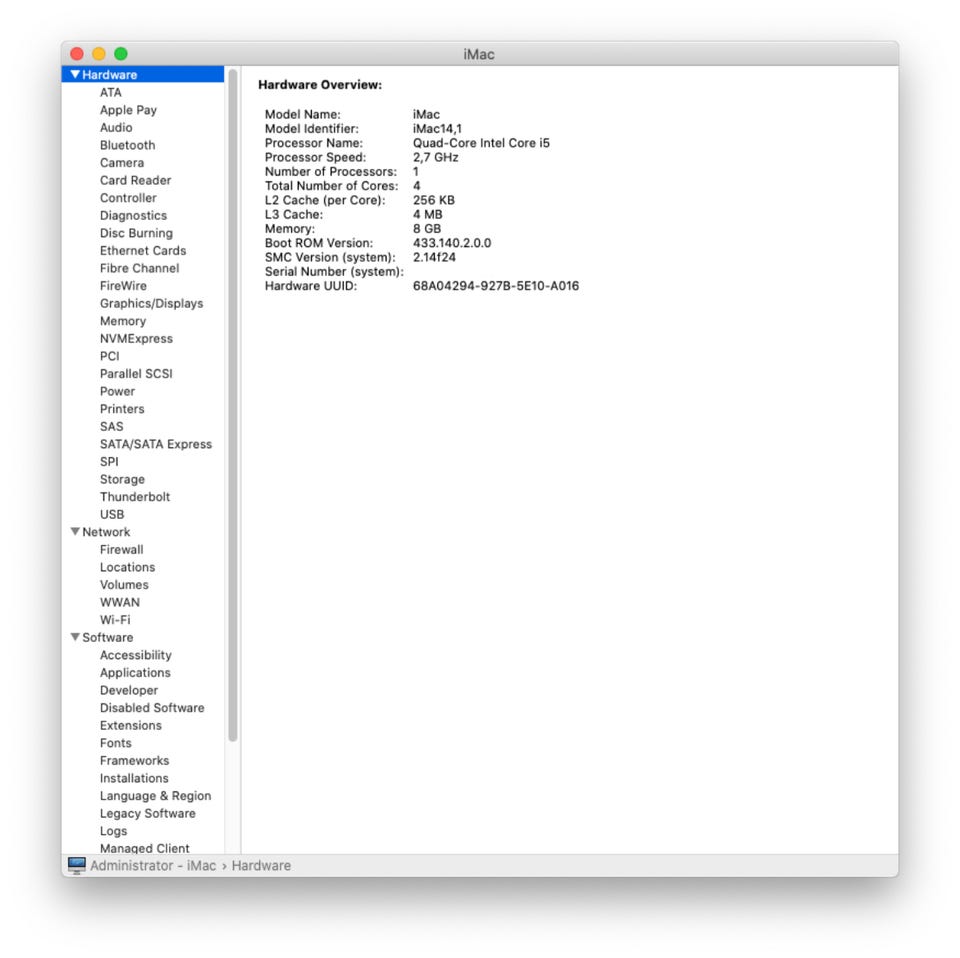Click the L2 Cache value 256 KB
Image resolution: width=960 pixels, height=958 pixels.
[x=433, y=200]
